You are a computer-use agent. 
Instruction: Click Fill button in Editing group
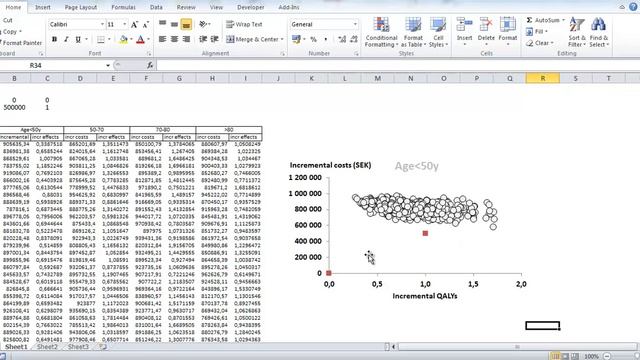pyautogui.click(x=537, y=31)
